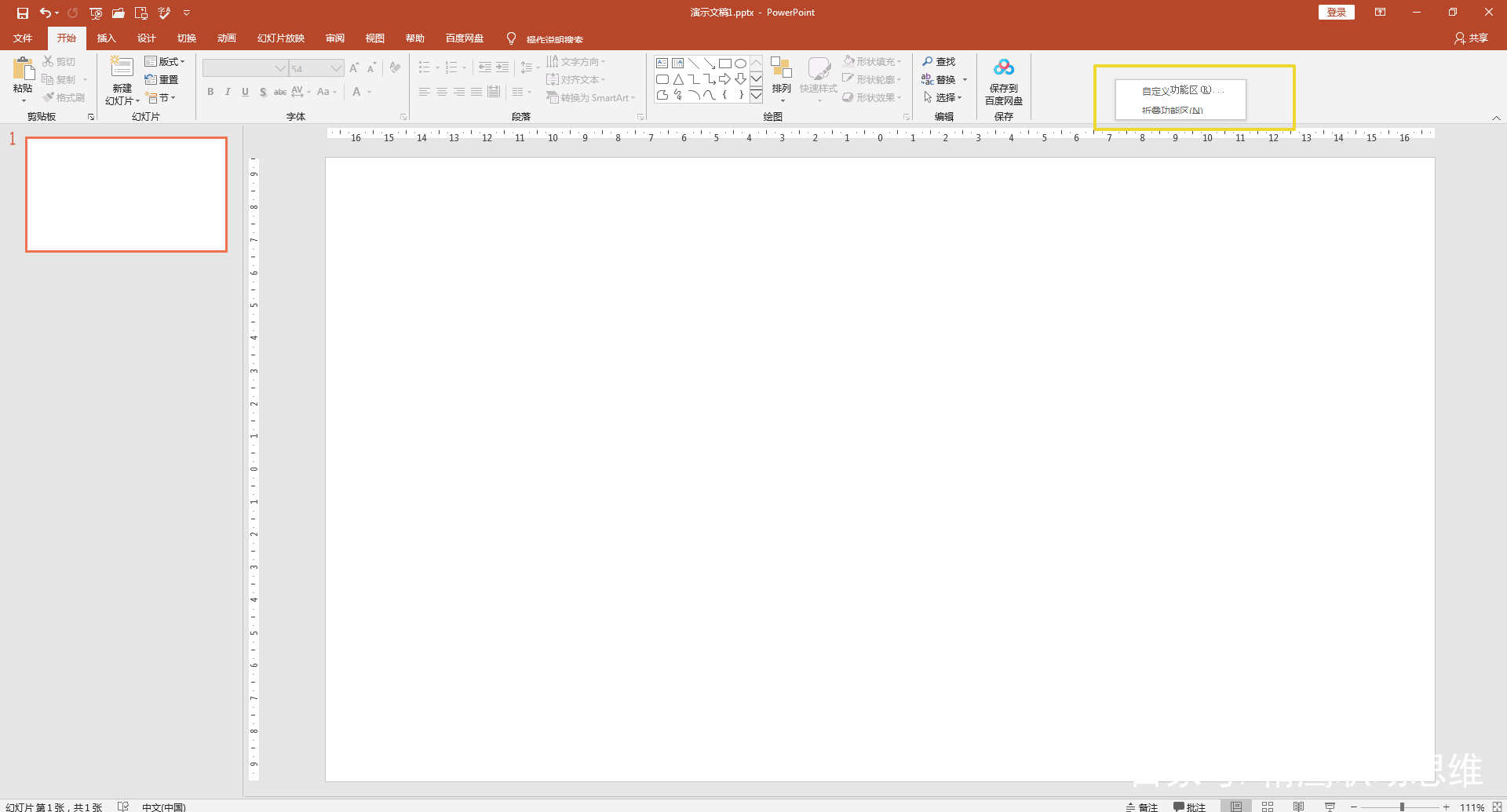Click the ribbon display options icon
1507x812 pixels.
1380,13
